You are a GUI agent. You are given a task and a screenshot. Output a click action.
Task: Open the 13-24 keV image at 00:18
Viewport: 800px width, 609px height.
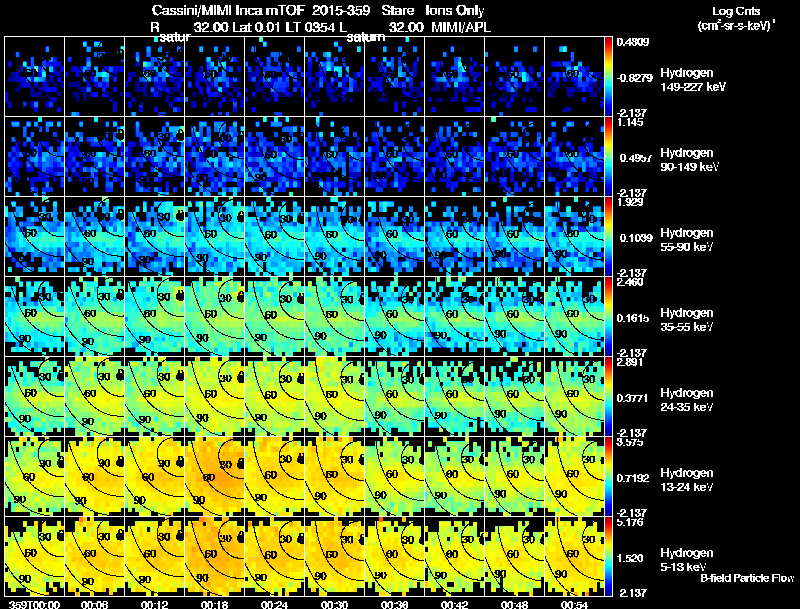[x=215, y=477]
